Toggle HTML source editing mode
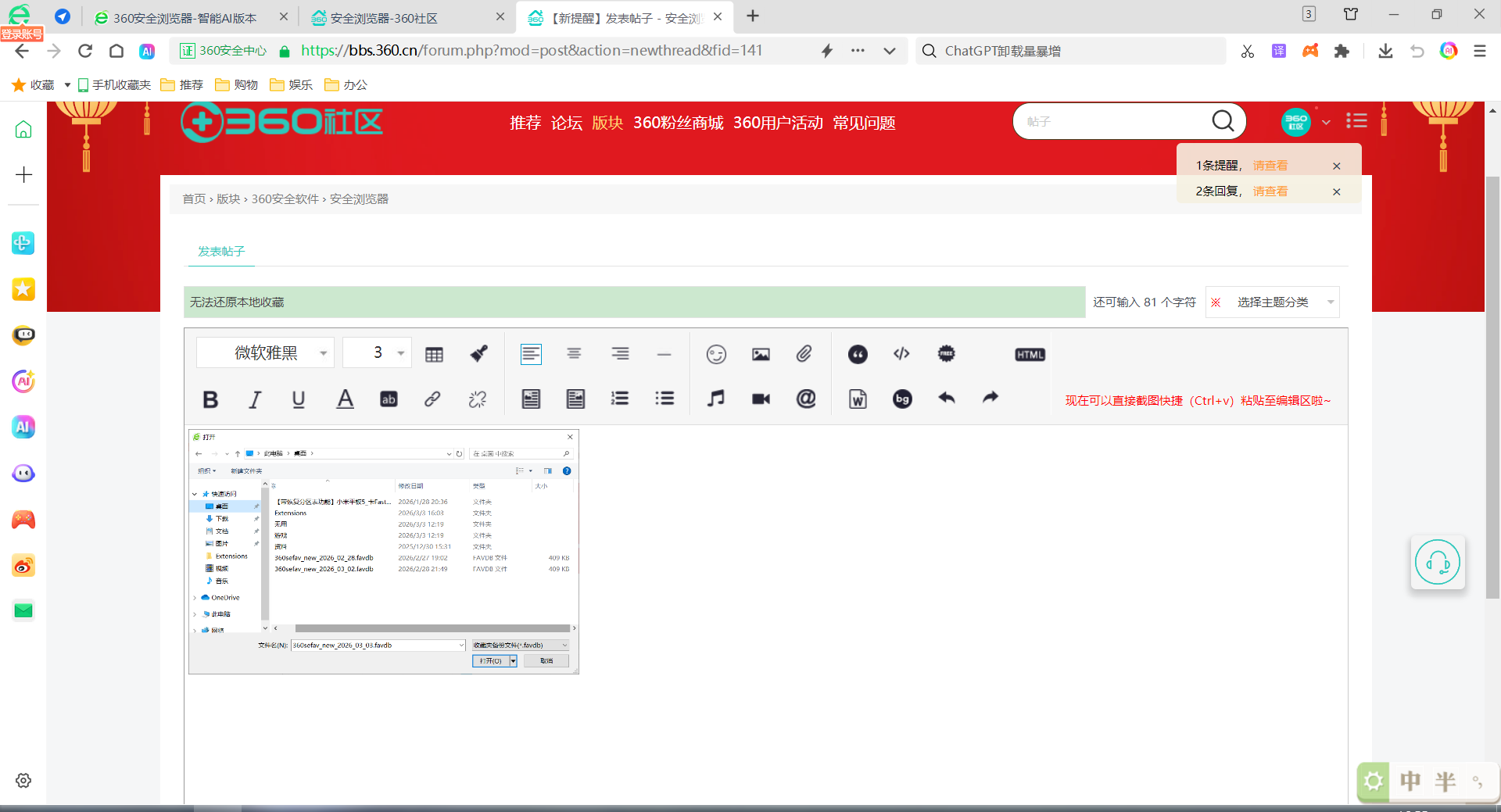The width and height of the screenshot is (1501, 812). click(x=1030, y=355)
